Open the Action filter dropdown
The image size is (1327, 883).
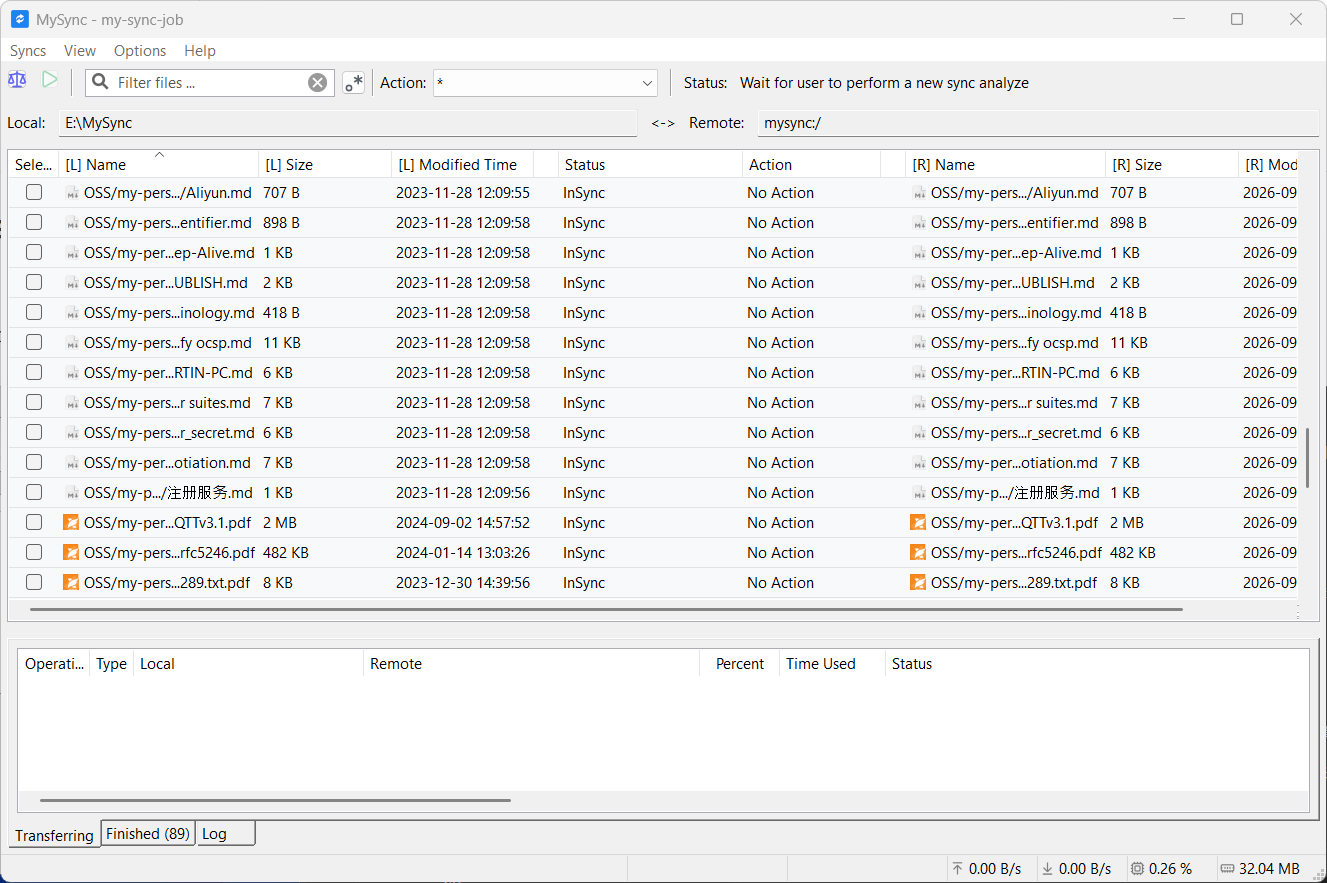(x=545, y=83)
